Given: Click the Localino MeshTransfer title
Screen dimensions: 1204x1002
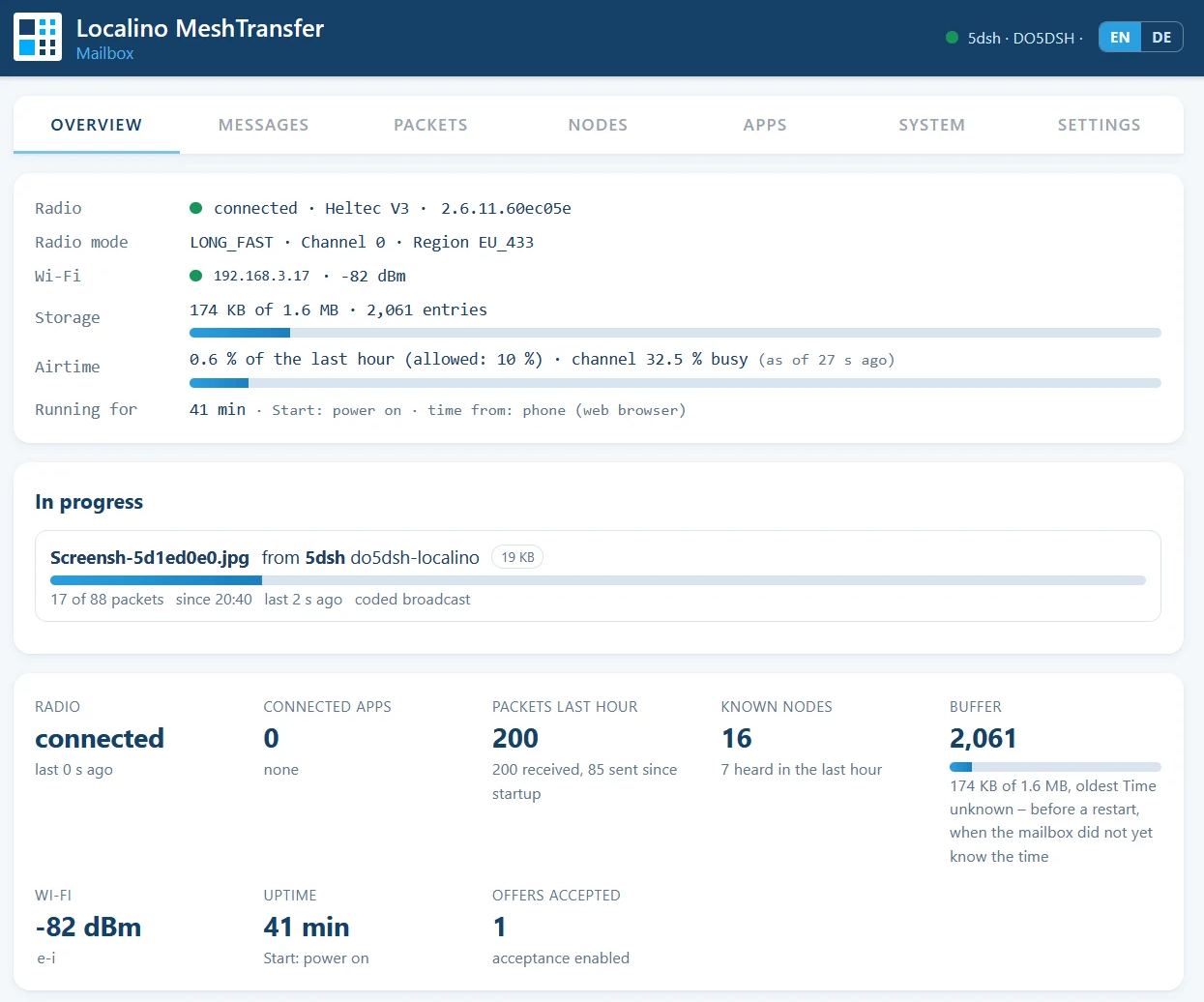Looking at the screenshot, I should 200,28.
